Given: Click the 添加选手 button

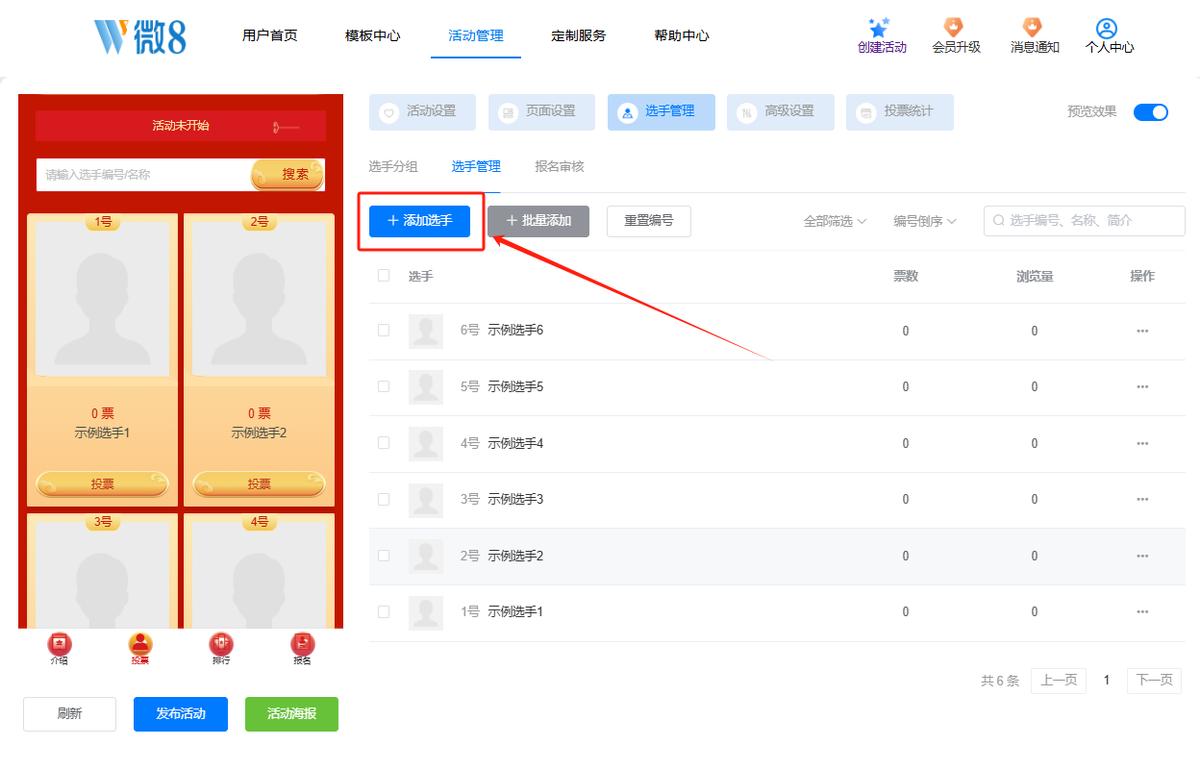Looking at the screenshot, I should point(420,221).
